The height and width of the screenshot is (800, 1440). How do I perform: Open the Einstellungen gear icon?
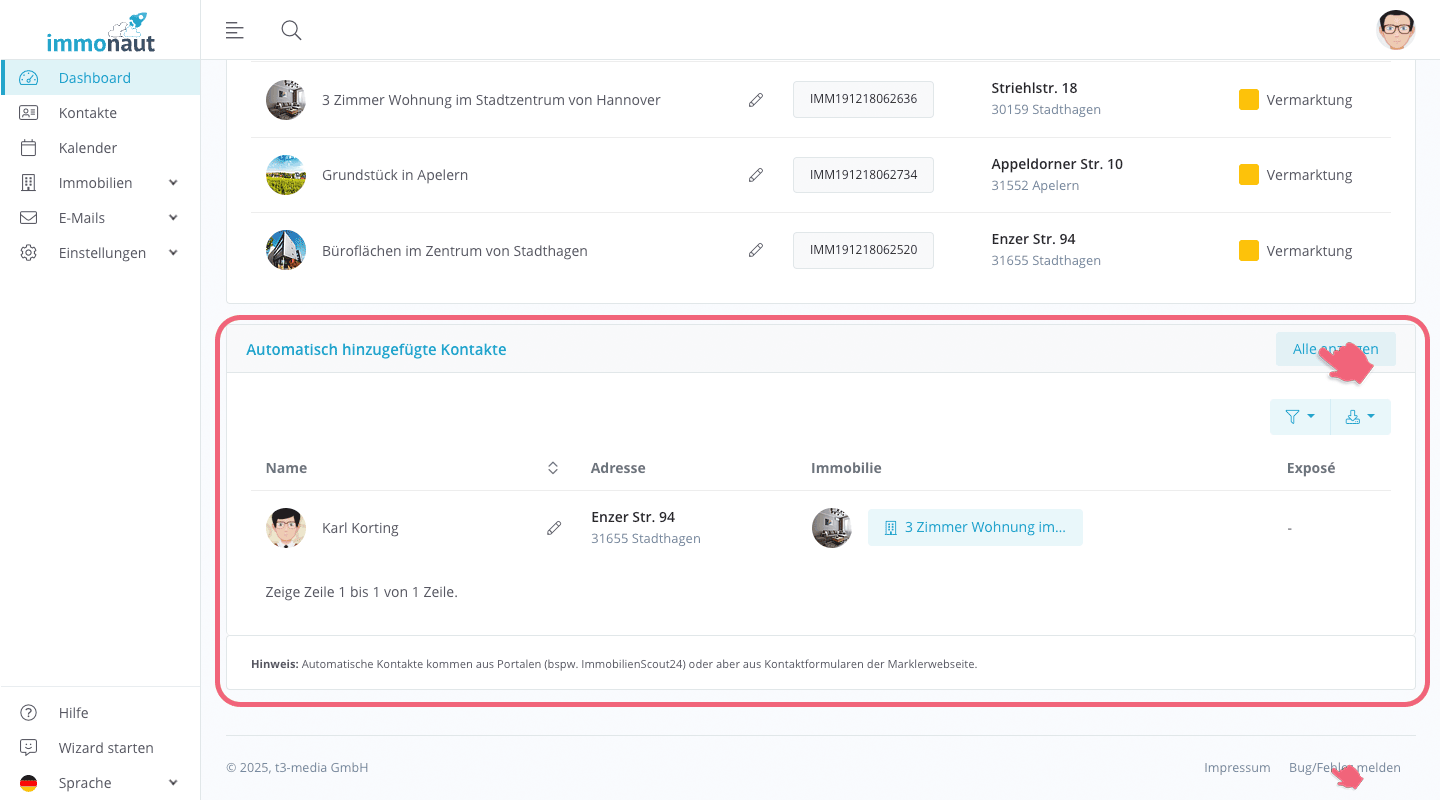28,252
